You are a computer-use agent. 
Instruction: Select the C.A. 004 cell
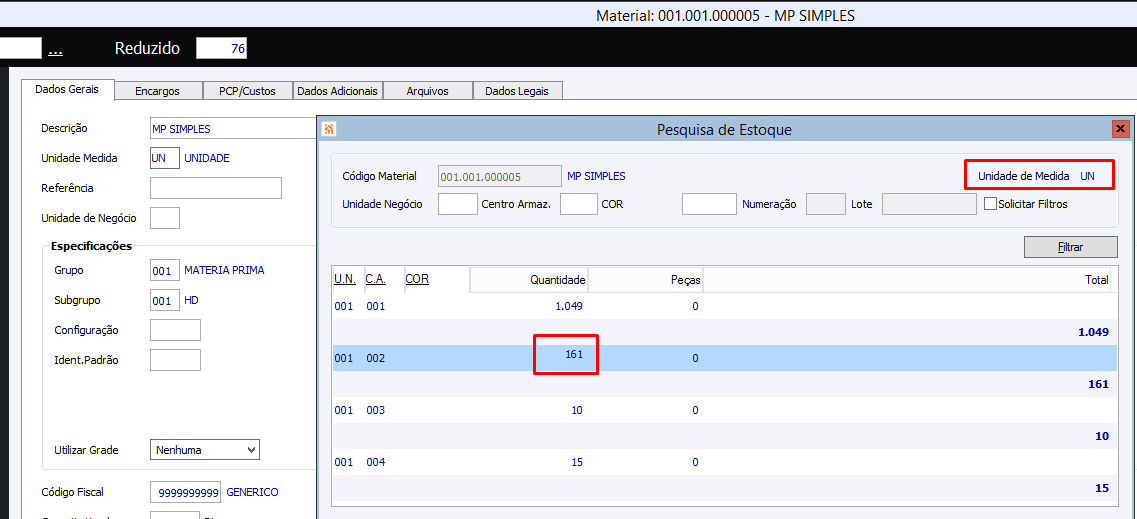tap(376, 462)
